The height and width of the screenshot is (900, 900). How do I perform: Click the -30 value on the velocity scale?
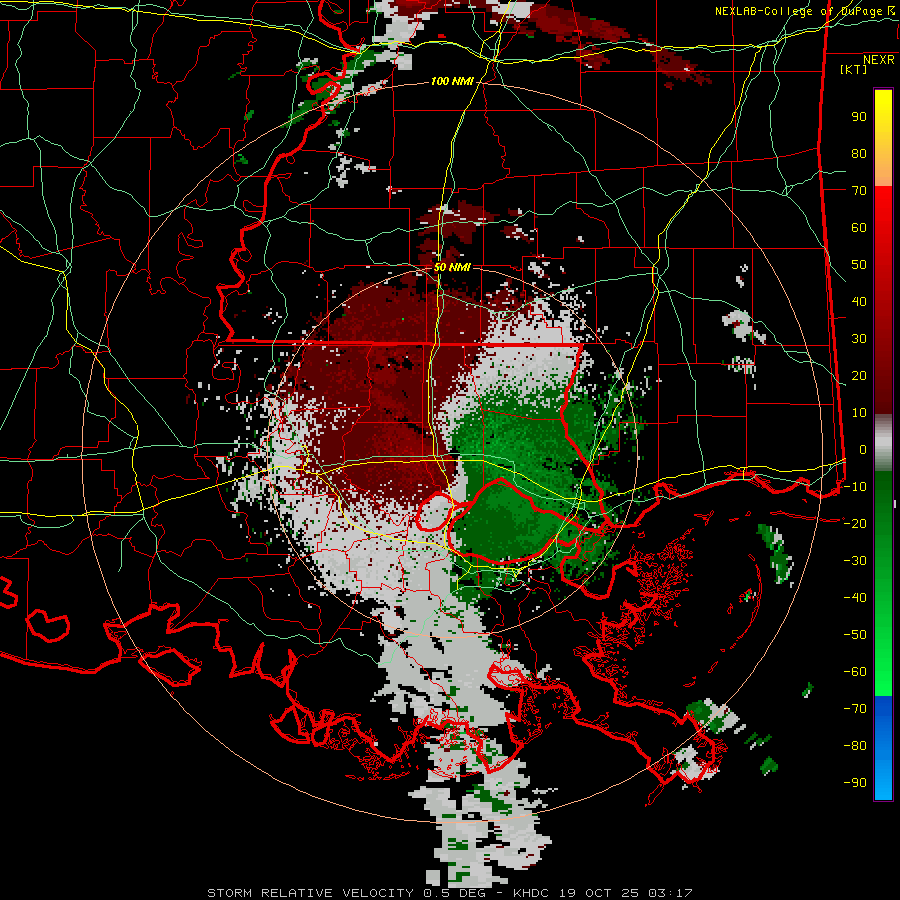[x=855, y=561]
